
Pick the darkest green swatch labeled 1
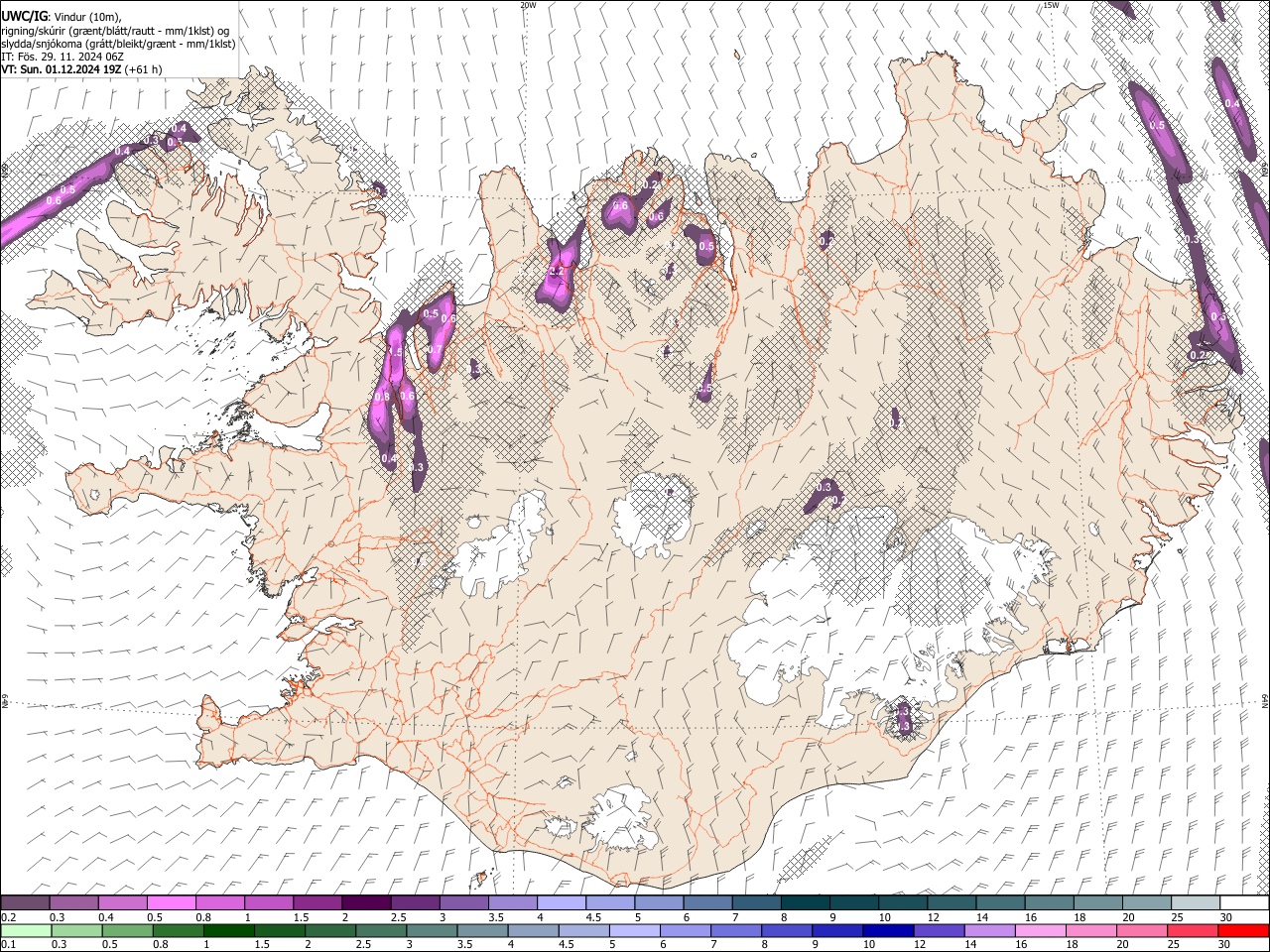click(x=229, y=930)
